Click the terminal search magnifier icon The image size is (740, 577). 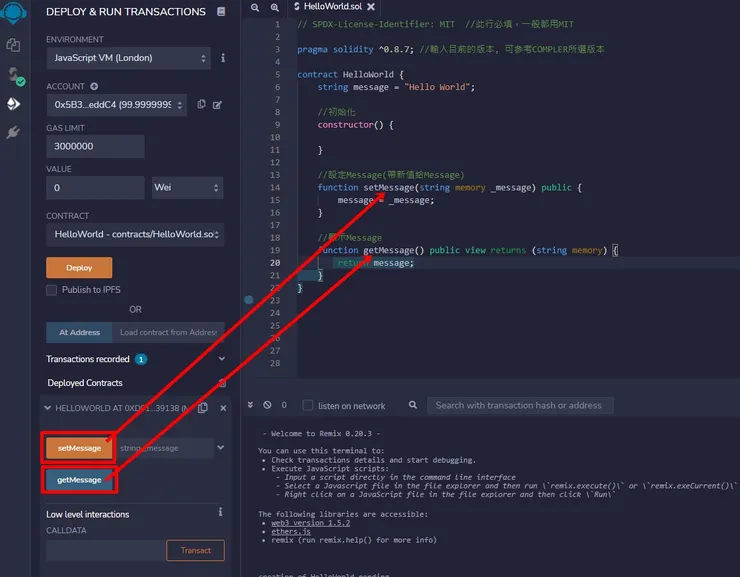[x=413, y=405]
